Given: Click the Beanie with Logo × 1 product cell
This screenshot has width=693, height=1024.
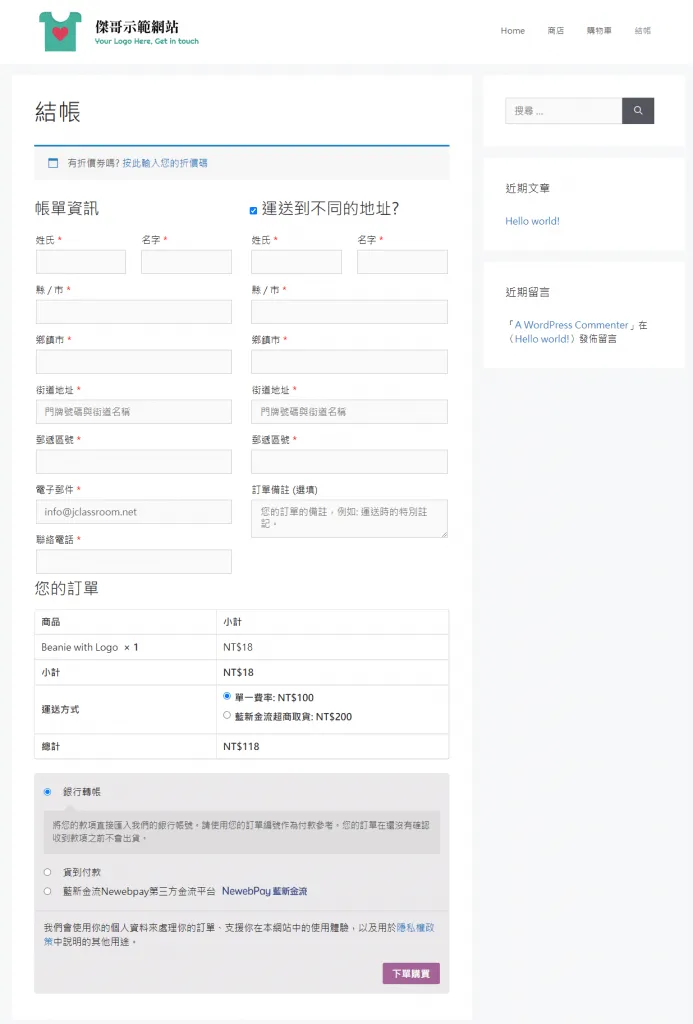Looking at the screenshot, I should [125, 647].
